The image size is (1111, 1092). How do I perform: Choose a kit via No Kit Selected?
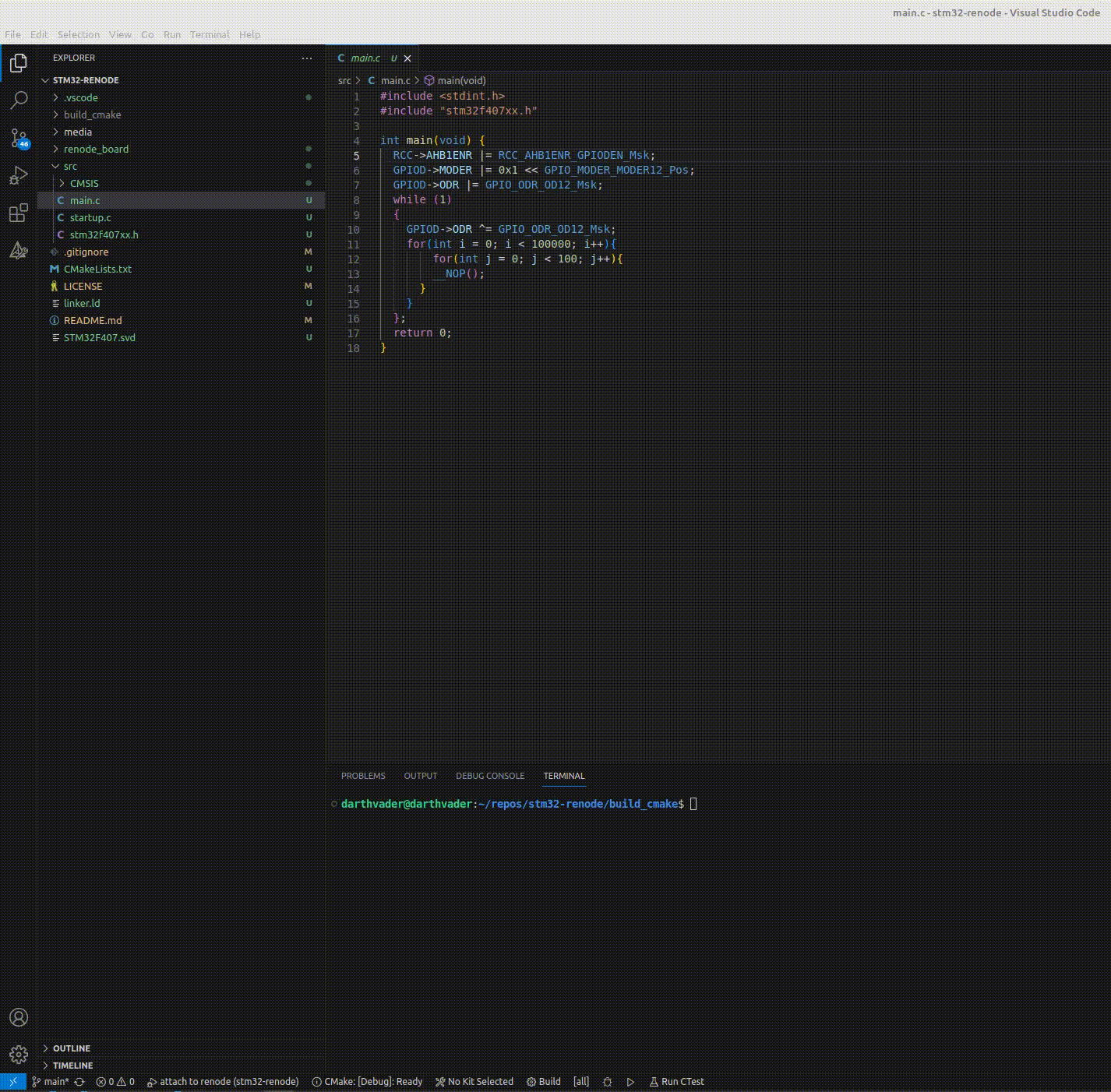[474, 1082]
